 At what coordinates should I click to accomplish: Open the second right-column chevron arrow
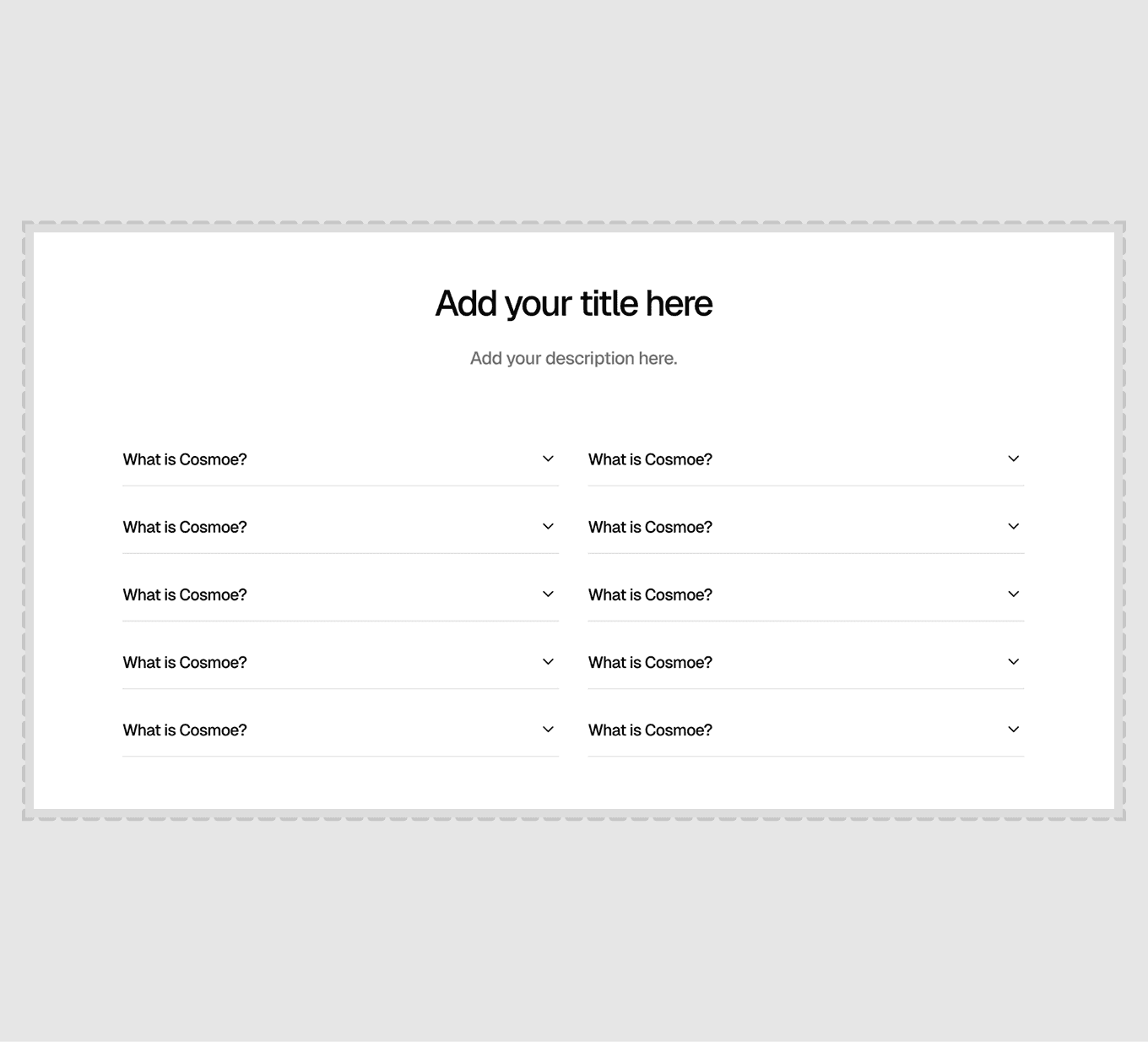pyautogui.click(x=1014, y=526)
